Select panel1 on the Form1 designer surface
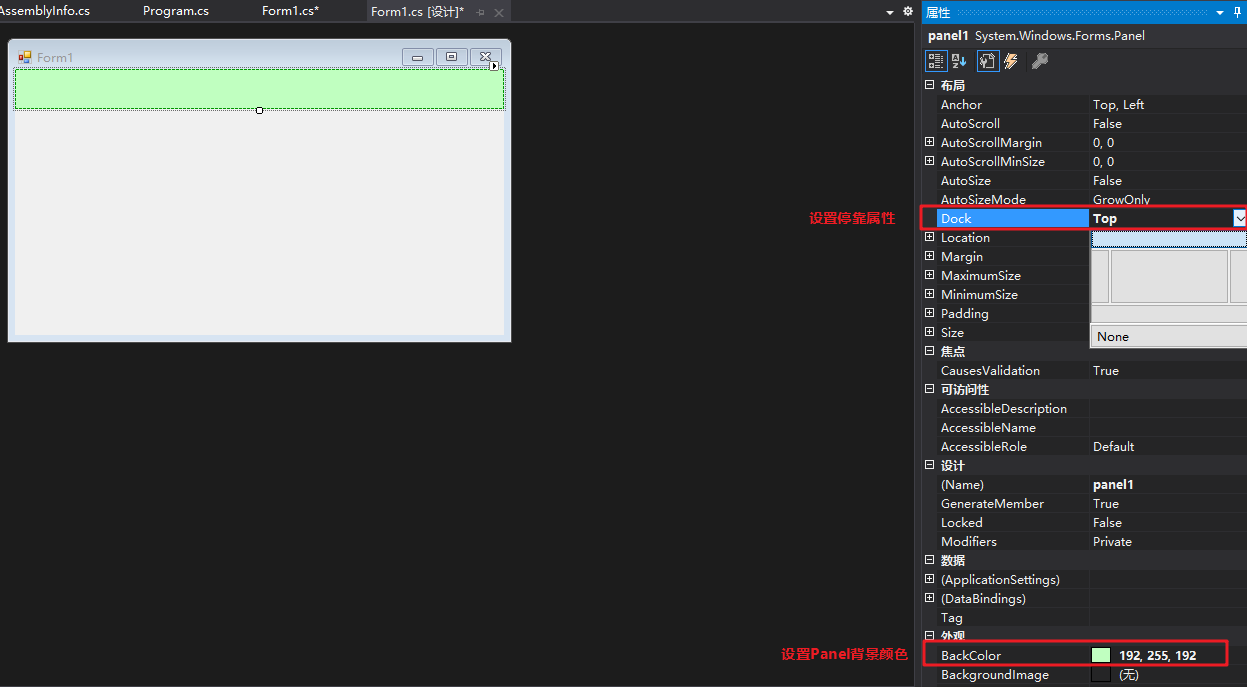 point(259,88)
